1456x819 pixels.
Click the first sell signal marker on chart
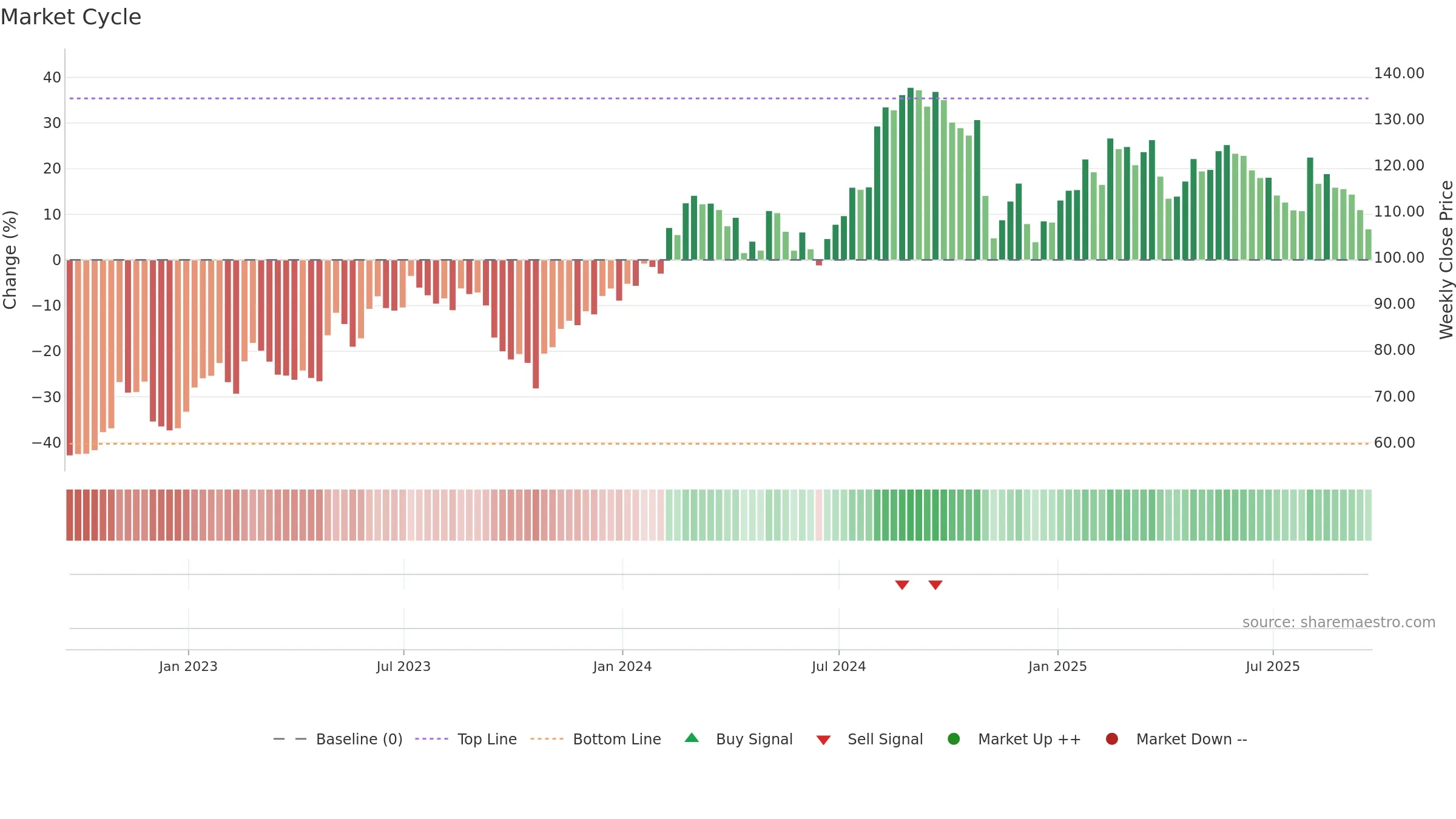[902, 585]
